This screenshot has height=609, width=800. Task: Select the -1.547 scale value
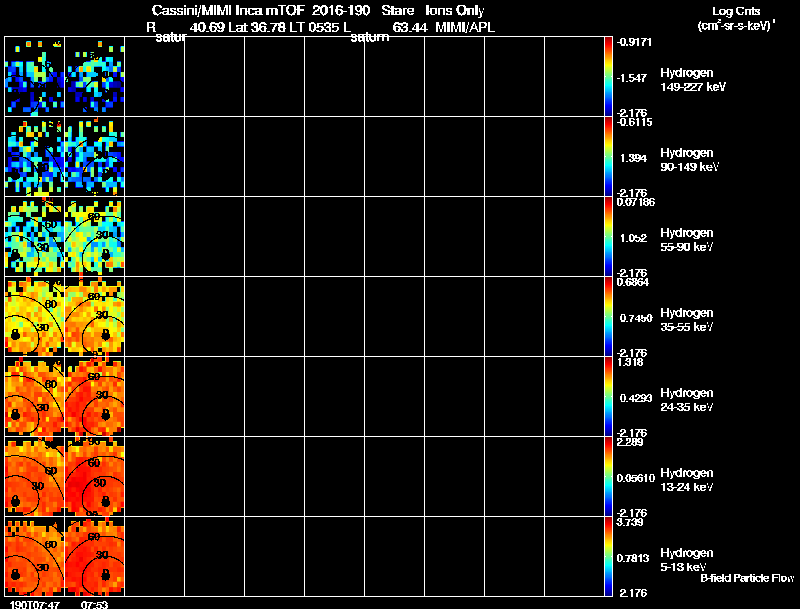(x=632, y=78)
